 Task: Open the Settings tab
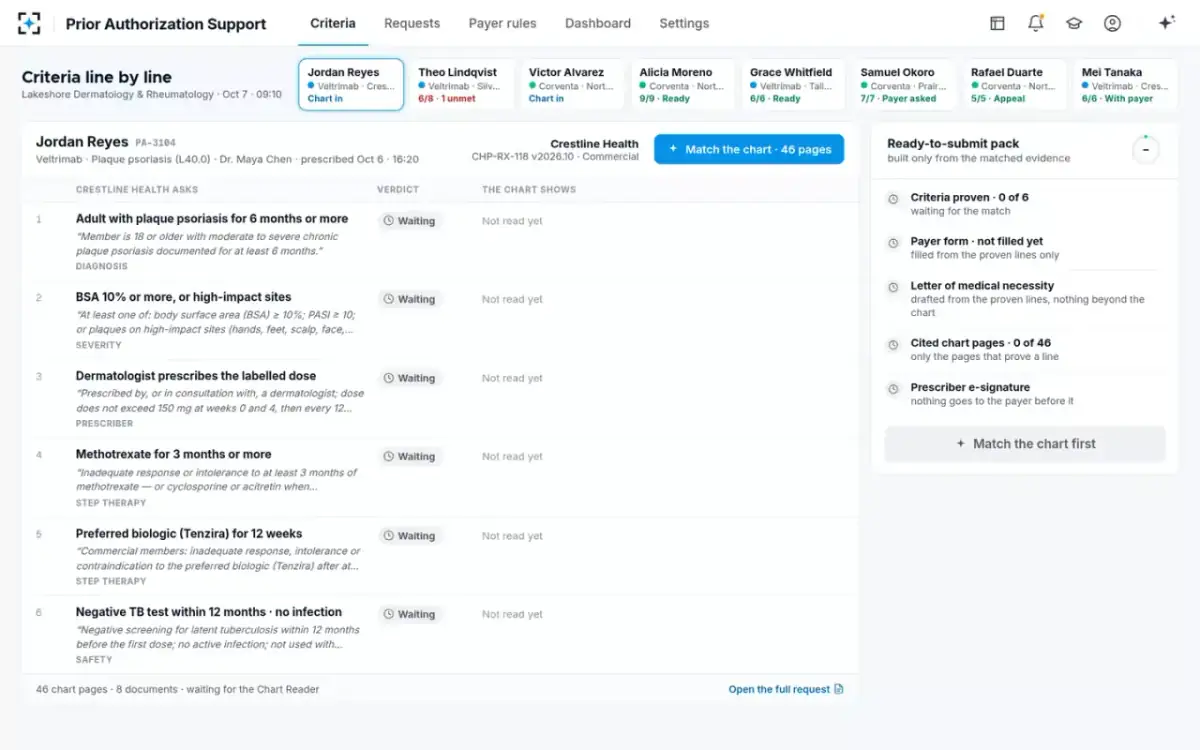tap(684, 23)
